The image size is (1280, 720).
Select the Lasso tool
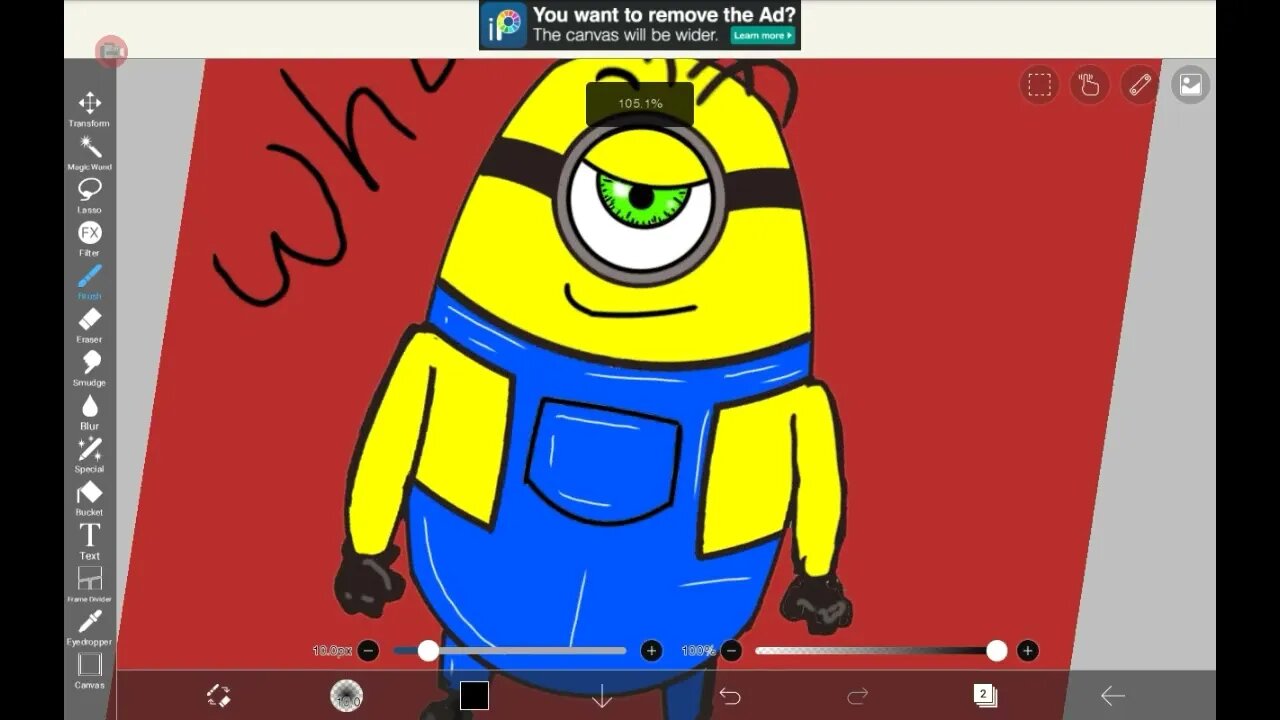pos(90,195)
